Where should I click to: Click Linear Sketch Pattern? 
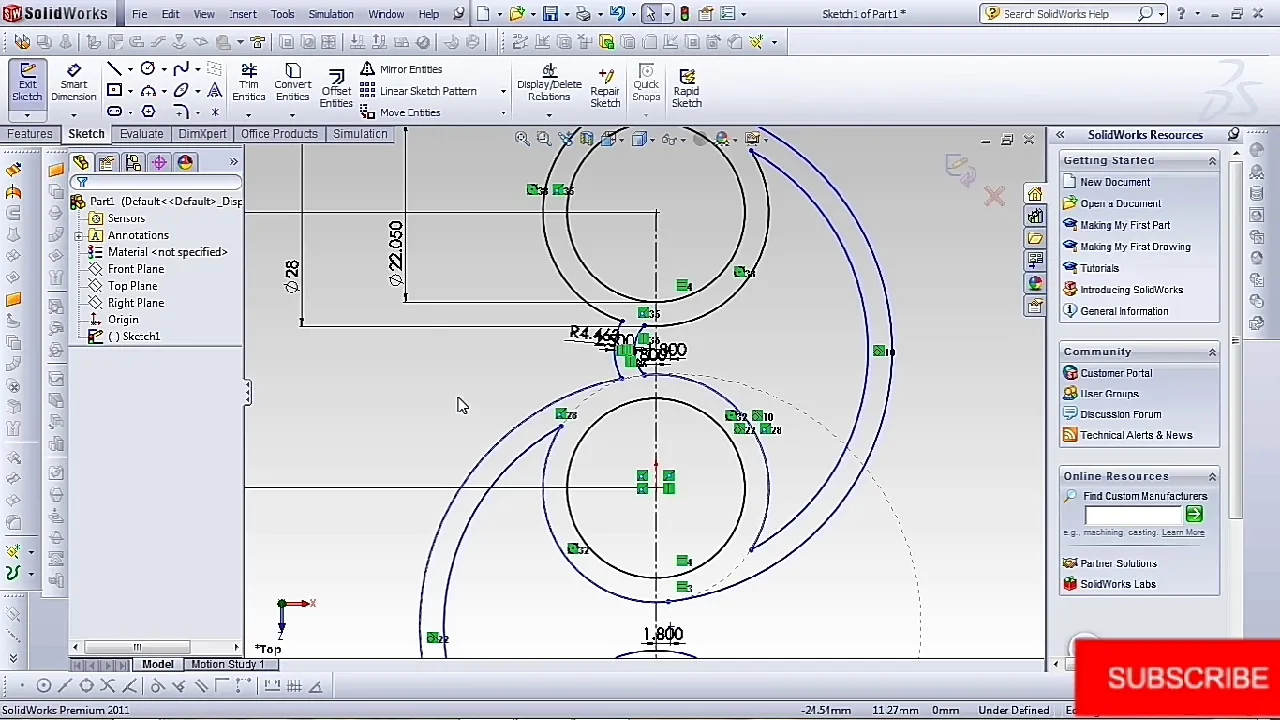point(418,91)
